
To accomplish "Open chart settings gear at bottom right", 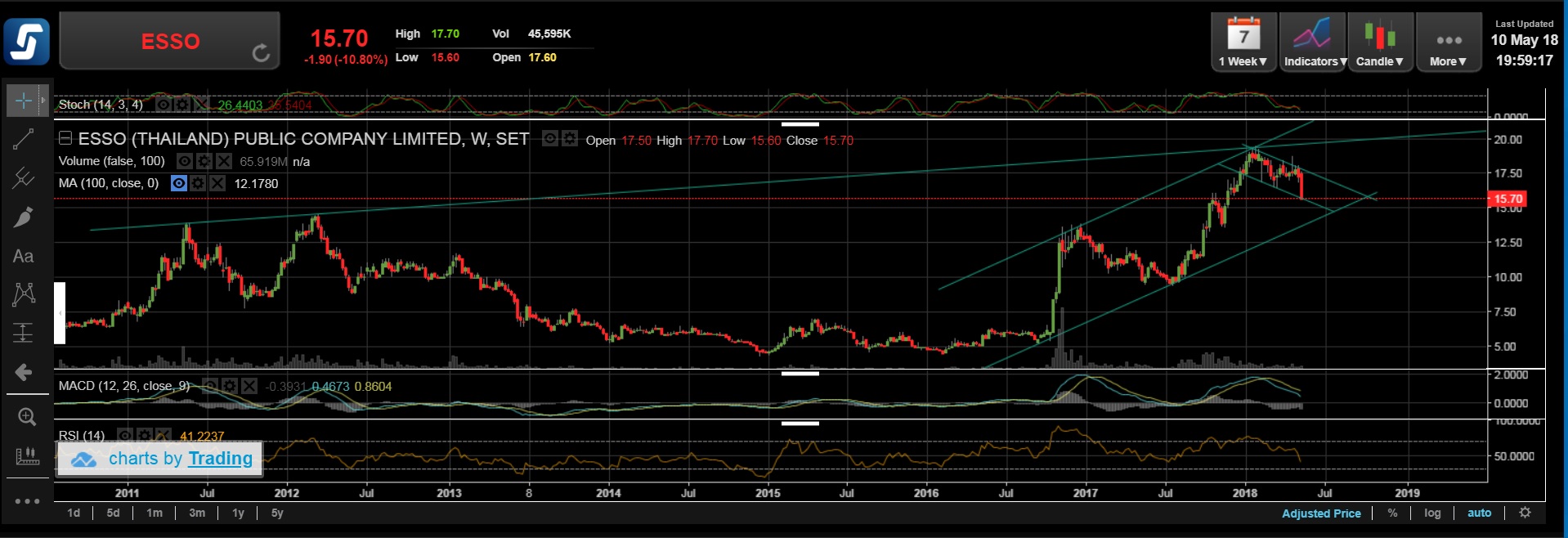I will click(1525, 513).
